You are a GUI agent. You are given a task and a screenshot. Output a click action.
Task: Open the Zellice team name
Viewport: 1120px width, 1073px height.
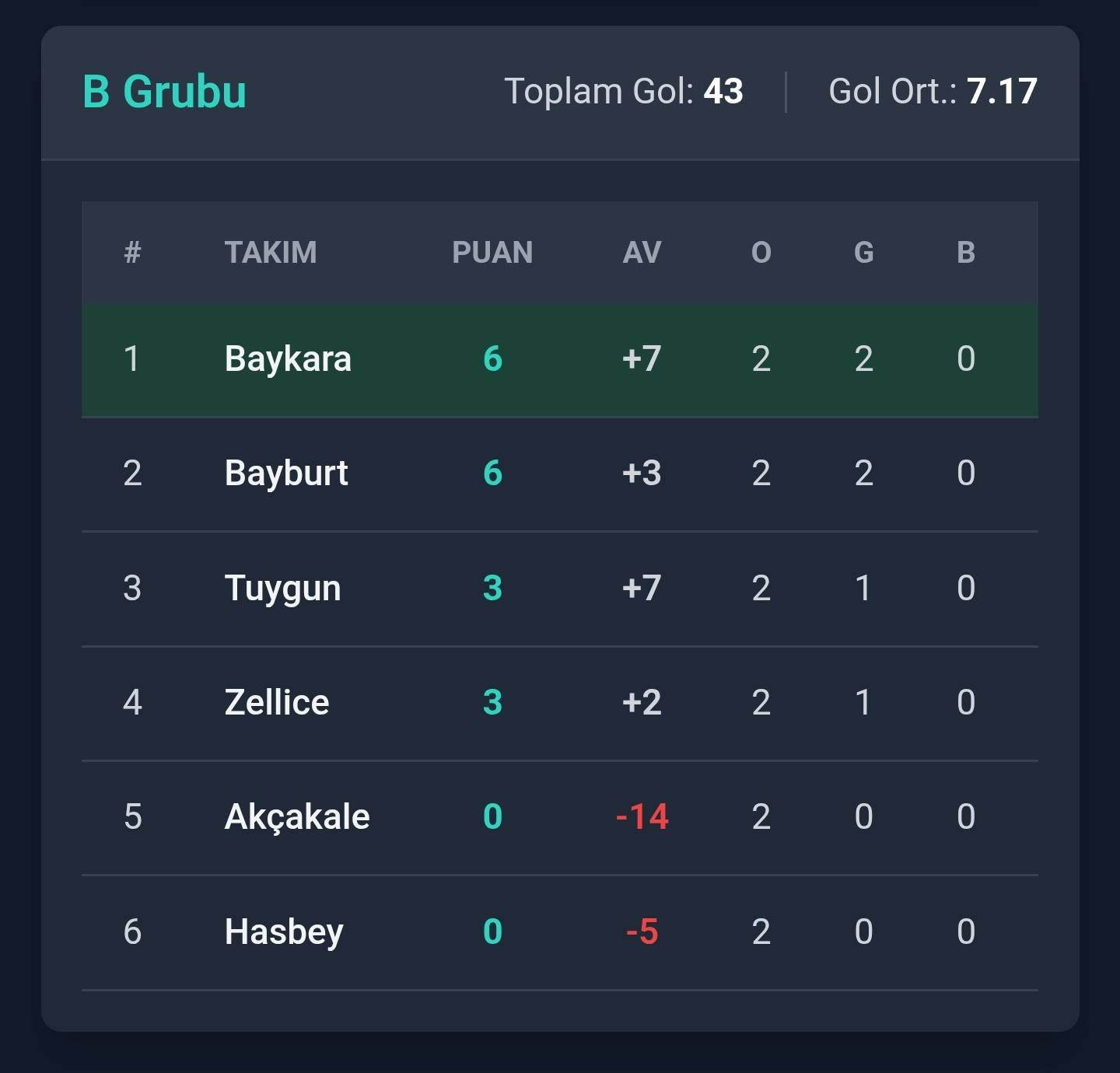pyautogui.click(x=277, y=703)
